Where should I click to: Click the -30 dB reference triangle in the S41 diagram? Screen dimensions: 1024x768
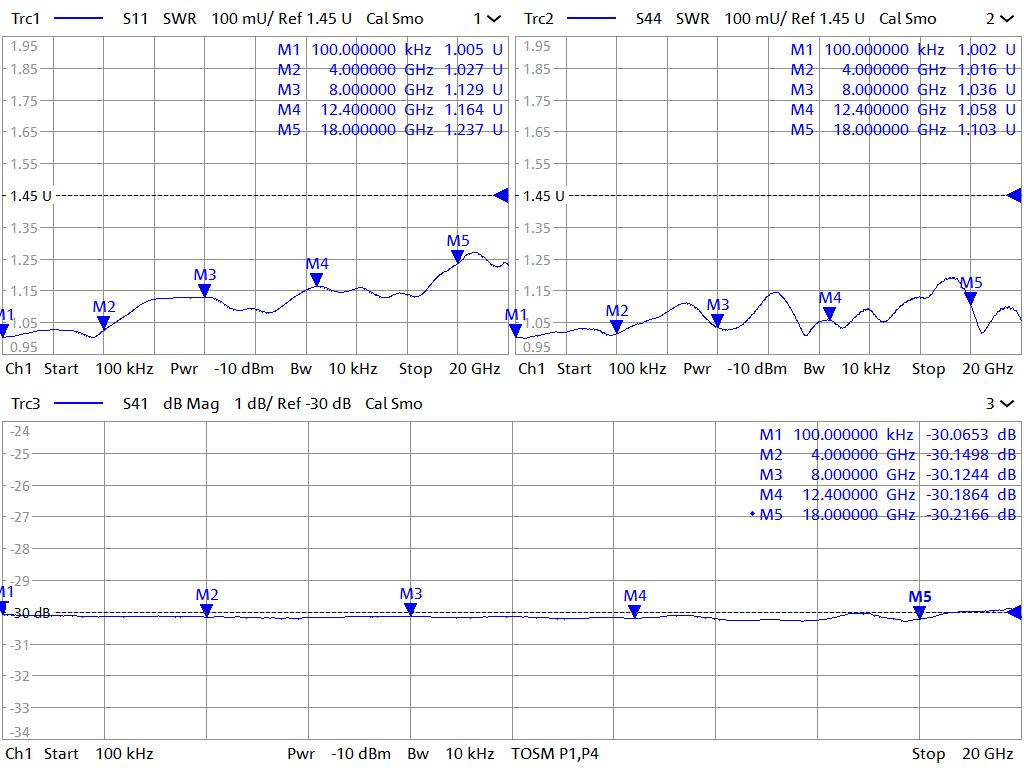[x=1015, y=612]
